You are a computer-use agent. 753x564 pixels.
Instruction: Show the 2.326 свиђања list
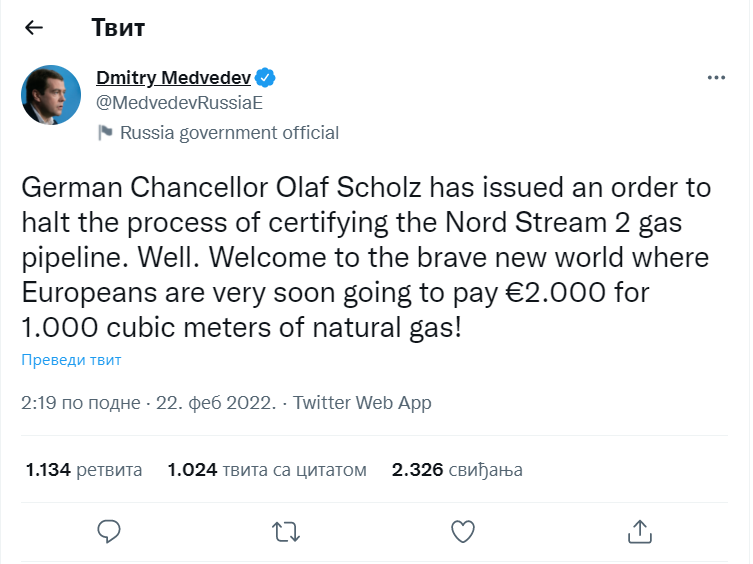pyautogui.click(x=457, y=469)
